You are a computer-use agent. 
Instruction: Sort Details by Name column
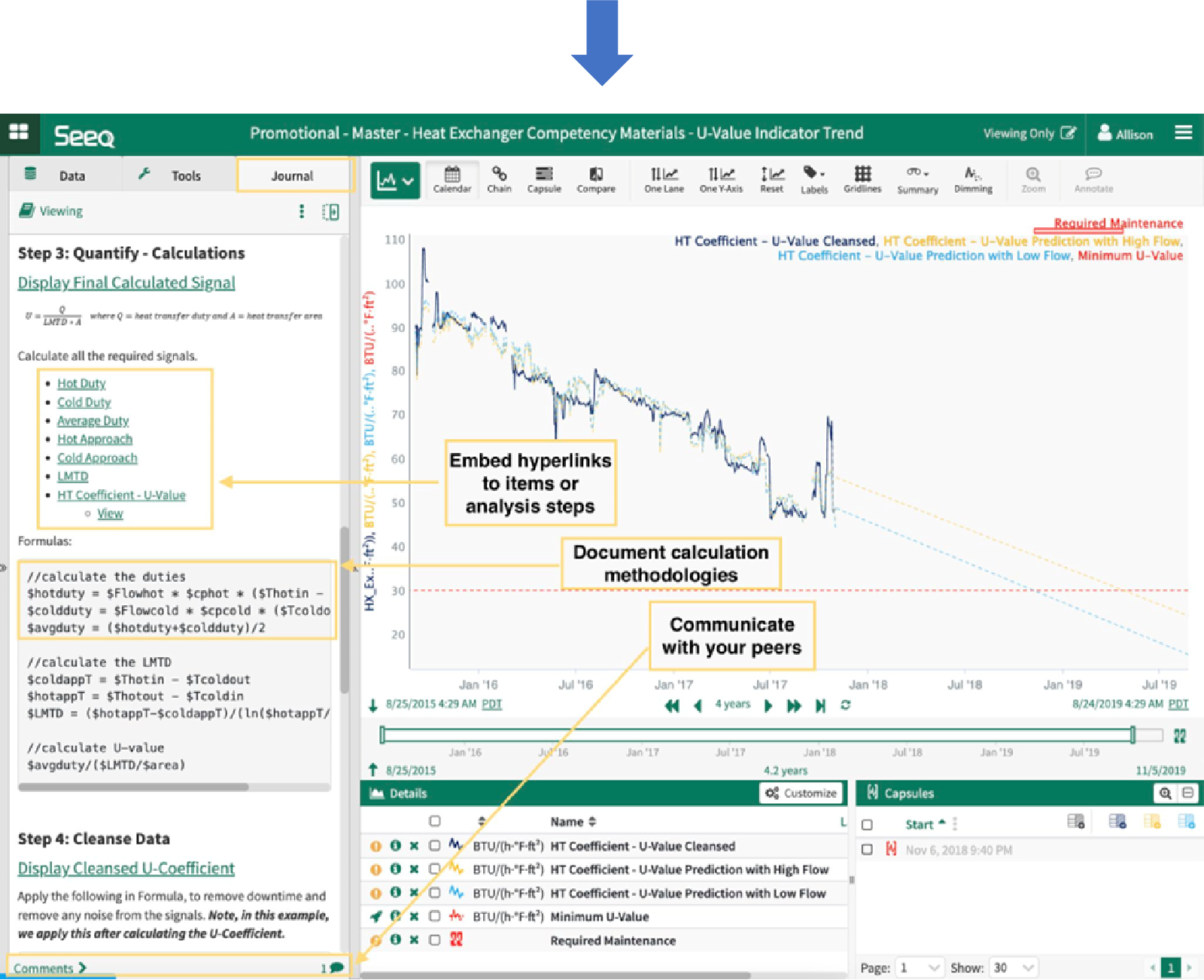(x=573, y=821)
